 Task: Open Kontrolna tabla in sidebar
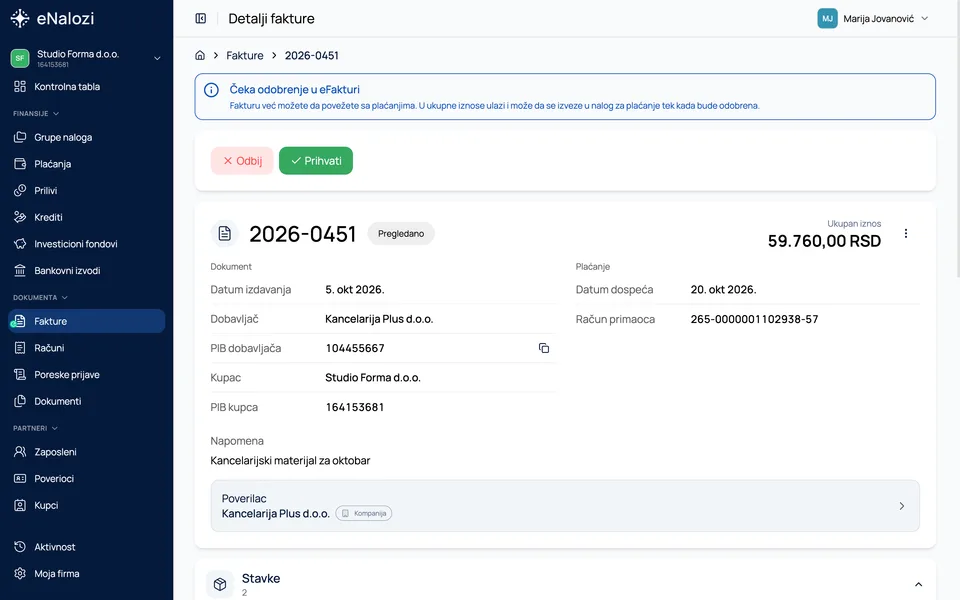pos(86,86)
